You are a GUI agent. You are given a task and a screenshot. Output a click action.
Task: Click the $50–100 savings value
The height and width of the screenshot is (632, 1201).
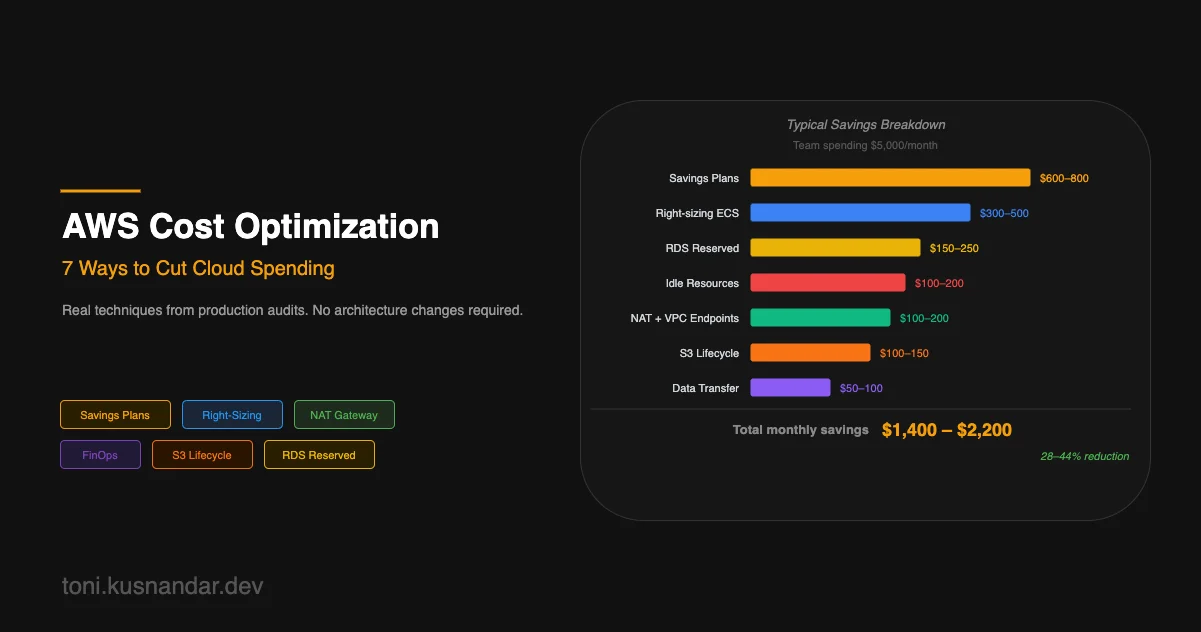pos(861,388)
